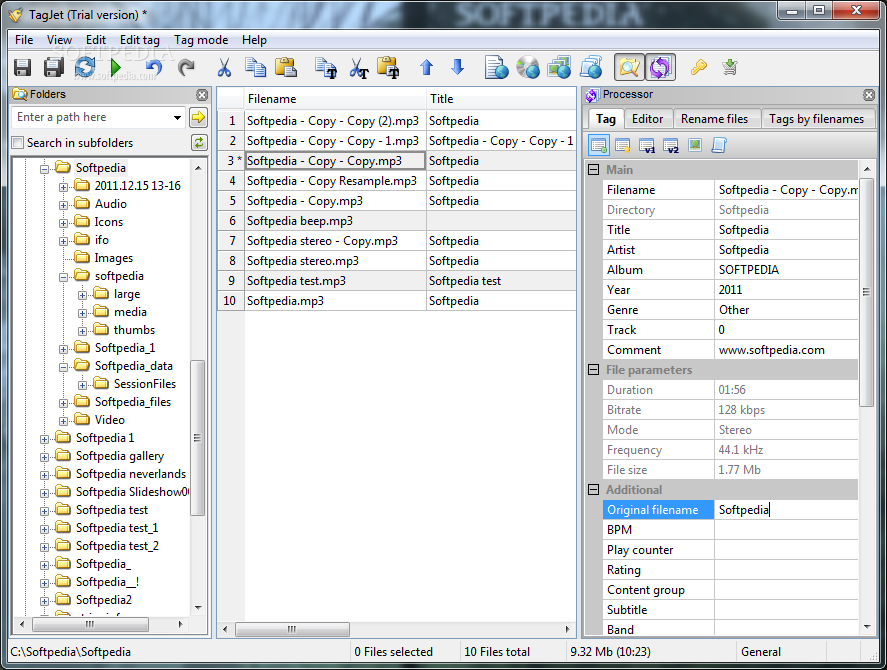Click the Copy tag icon with the T
Image resolution: width=887 pixels, height=670 pixels.
click(x=326, y=67)
